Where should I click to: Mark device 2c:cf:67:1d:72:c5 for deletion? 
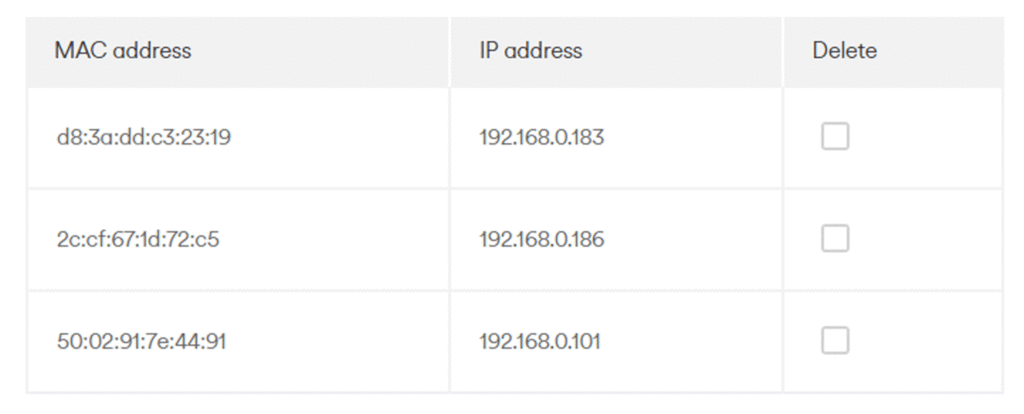[x=835, y=239]
